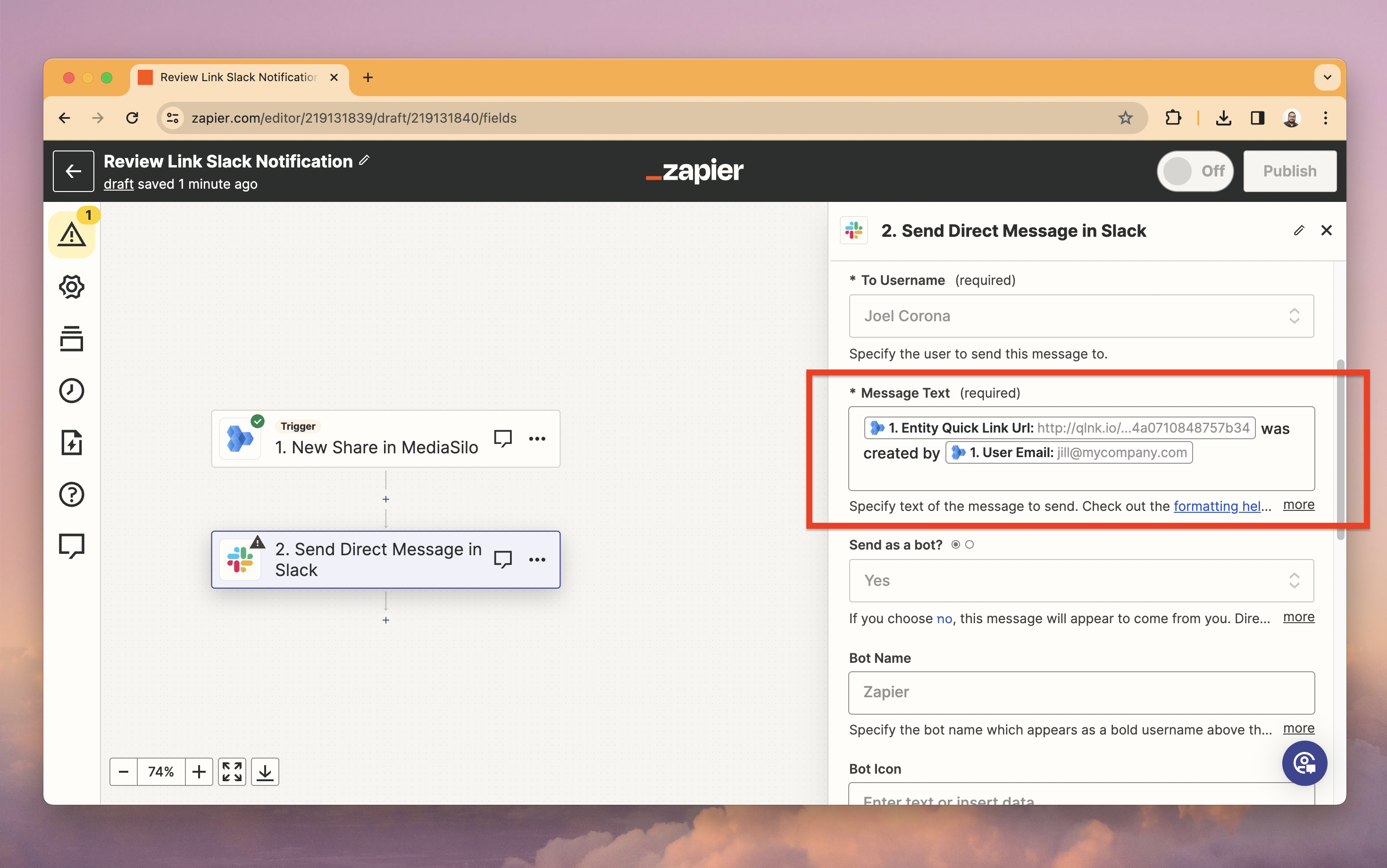The width and height of the screenshot is (1387, 868).
Task: Open Chrome profile avatar
Action: [1292, 117]
